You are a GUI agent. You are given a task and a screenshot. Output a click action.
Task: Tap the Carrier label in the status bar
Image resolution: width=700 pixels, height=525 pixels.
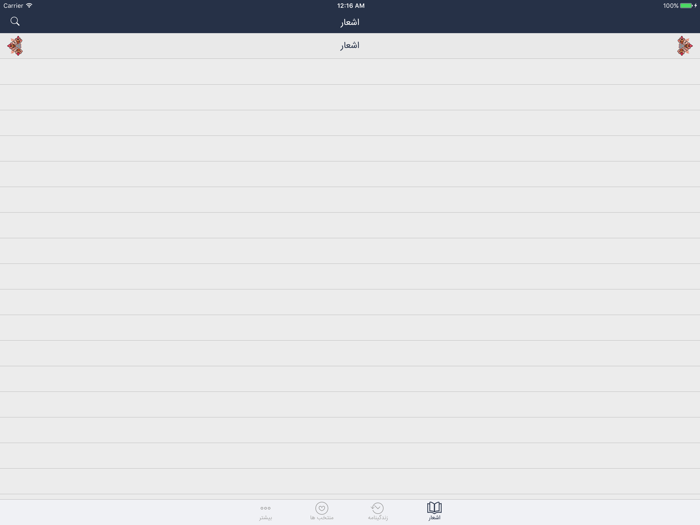click(x=13, y=5)
